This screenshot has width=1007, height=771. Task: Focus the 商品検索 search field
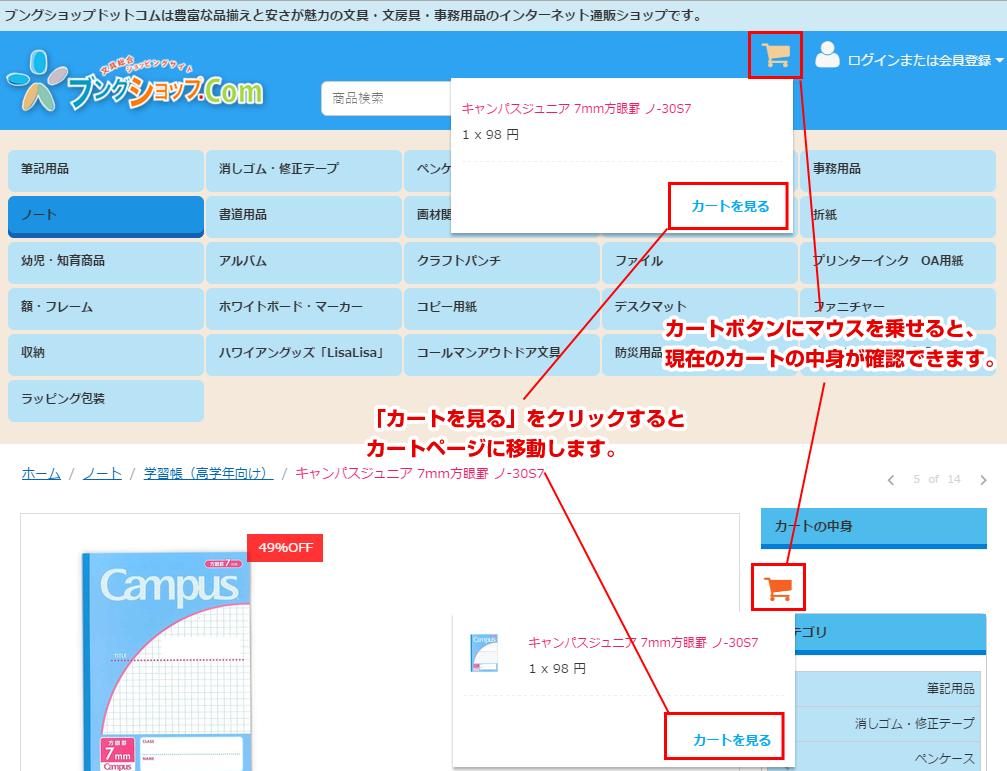click(x=386, y=98)
